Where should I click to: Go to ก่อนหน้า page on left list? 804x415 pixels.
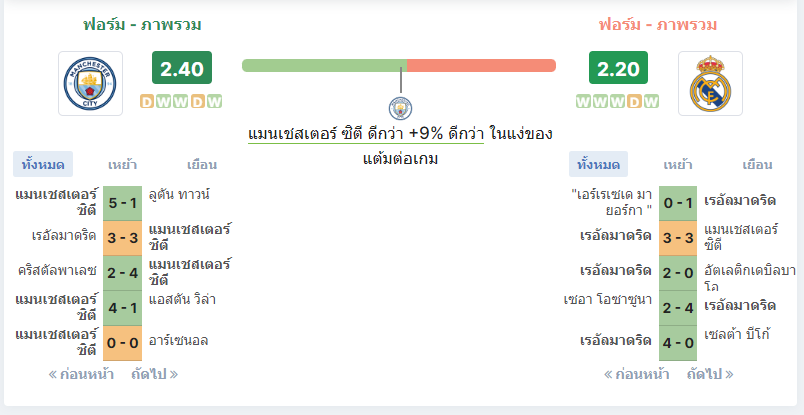pos(81,374)
